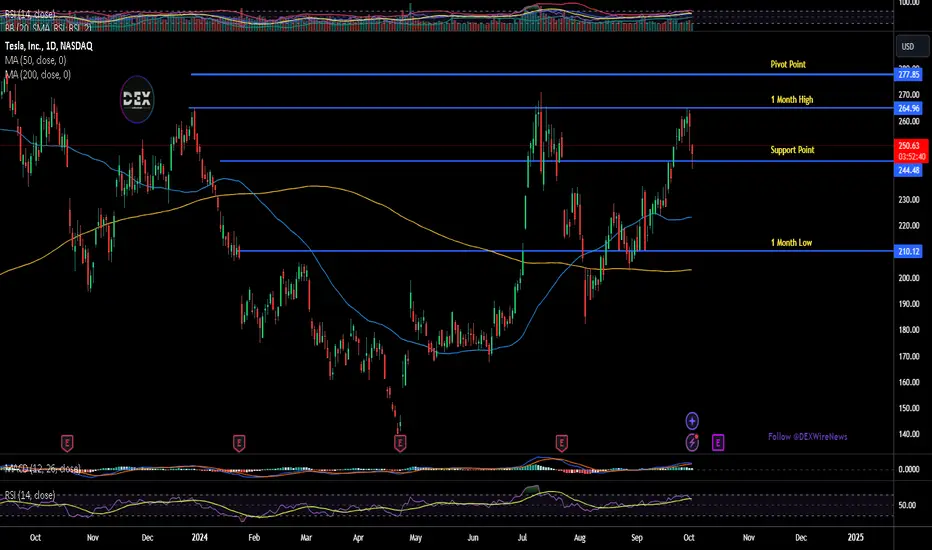The height and width of the screenshot is (550, 932).
Task: Click the 230.00 level on the price scale
Action: (909, 200)
